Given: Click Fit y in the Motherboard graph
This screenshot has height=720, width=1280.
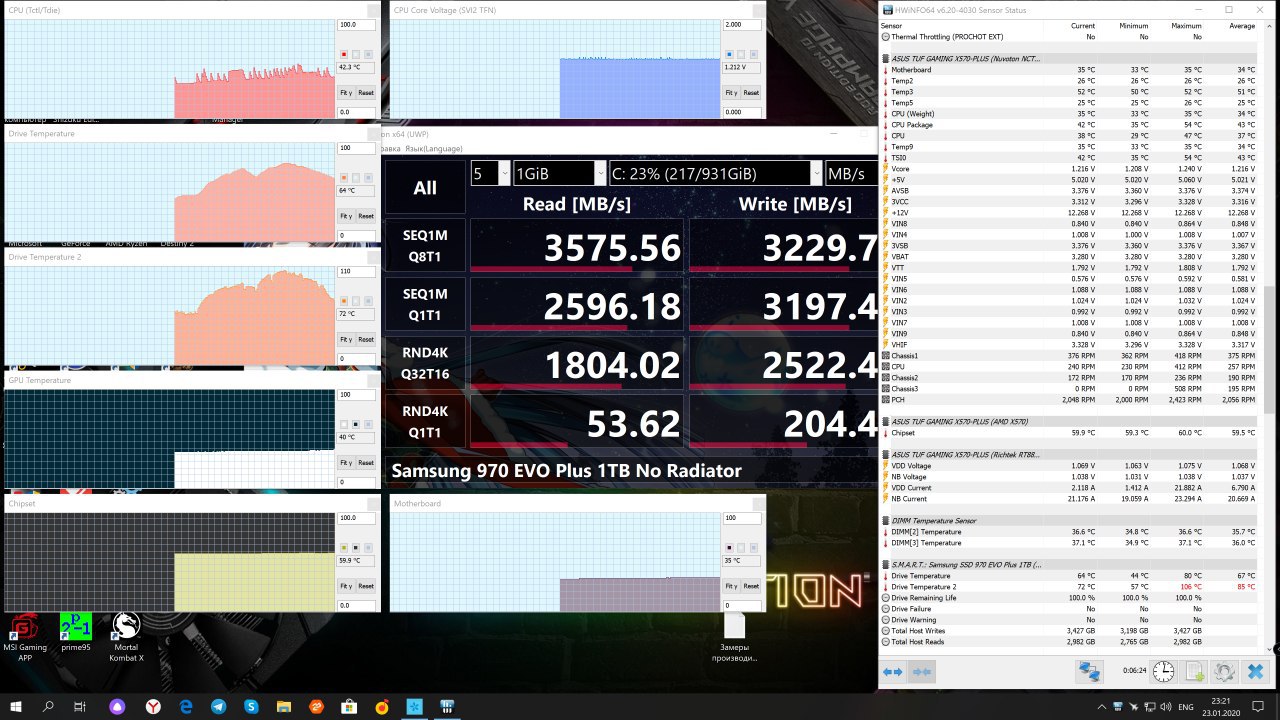Looking at the screenshot, I should [731, 586].
